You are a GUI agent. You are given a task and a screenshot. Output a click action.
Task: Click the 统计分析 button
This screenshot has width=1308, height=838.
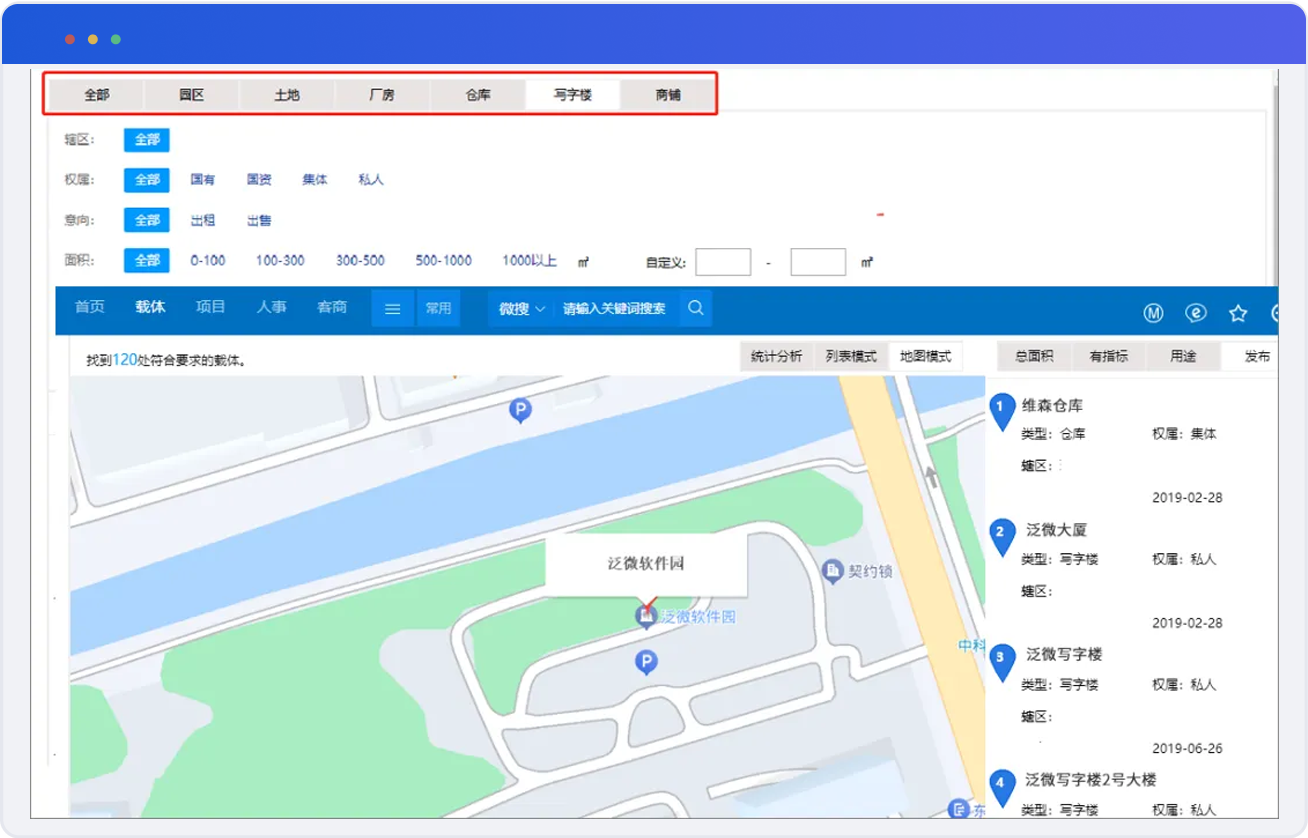coord(776,356)
